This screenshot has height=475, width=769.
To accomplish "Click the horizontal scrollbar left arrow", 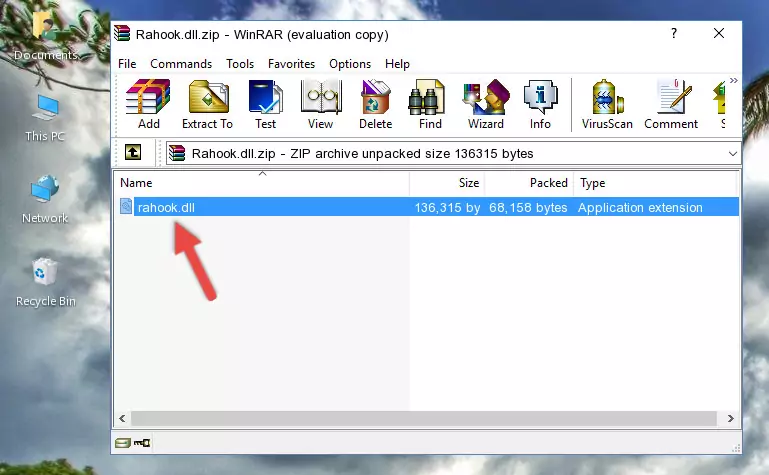I will (x=122, y=418).
